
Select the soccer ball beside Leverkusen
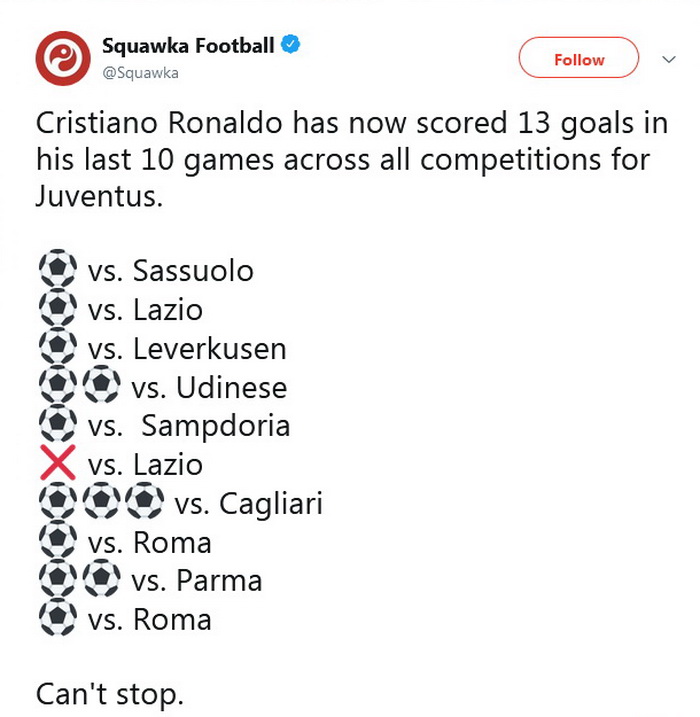click(x=56, y=348)
